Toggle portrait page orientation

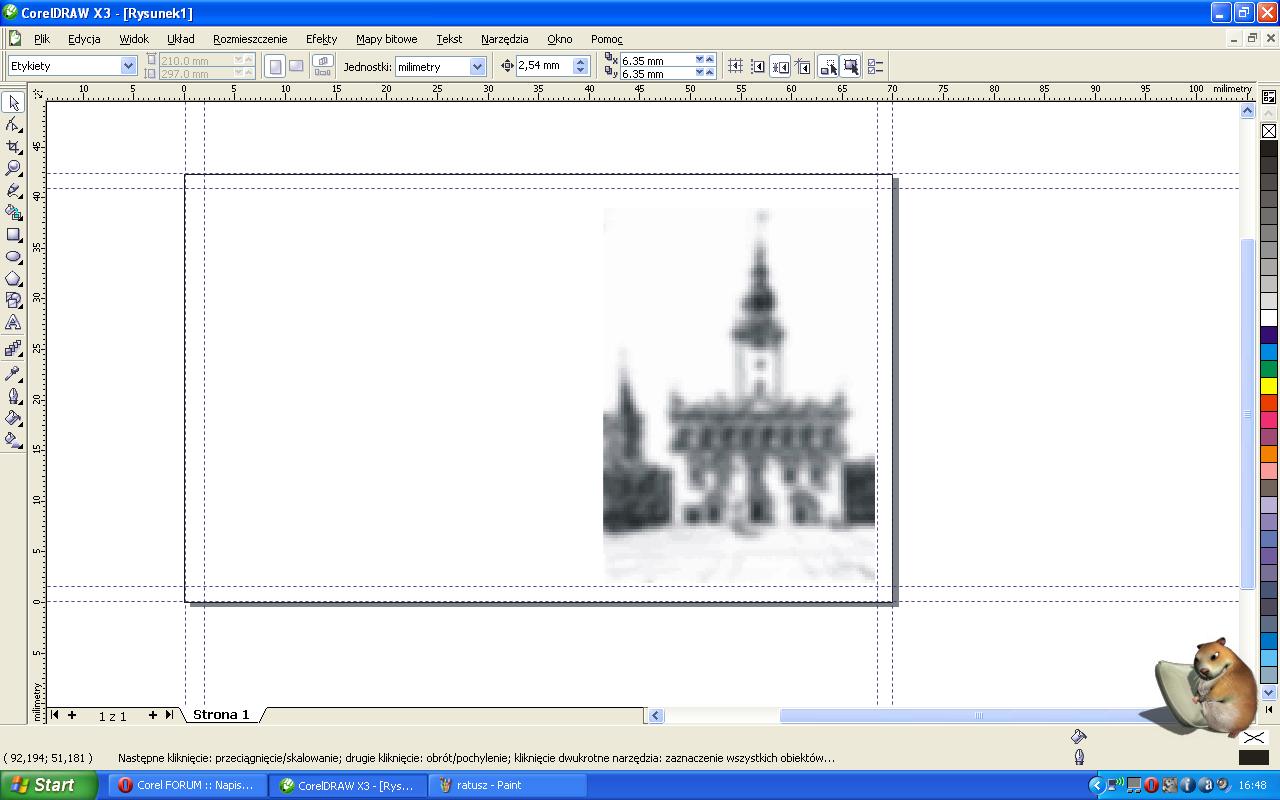(x=275, y=66)
